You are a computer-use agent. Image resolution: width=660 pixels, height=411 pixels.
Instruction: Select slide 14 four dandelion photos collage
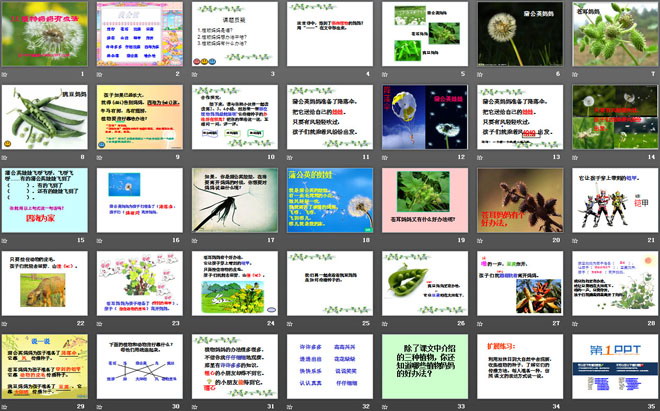(x=615, y=117)
